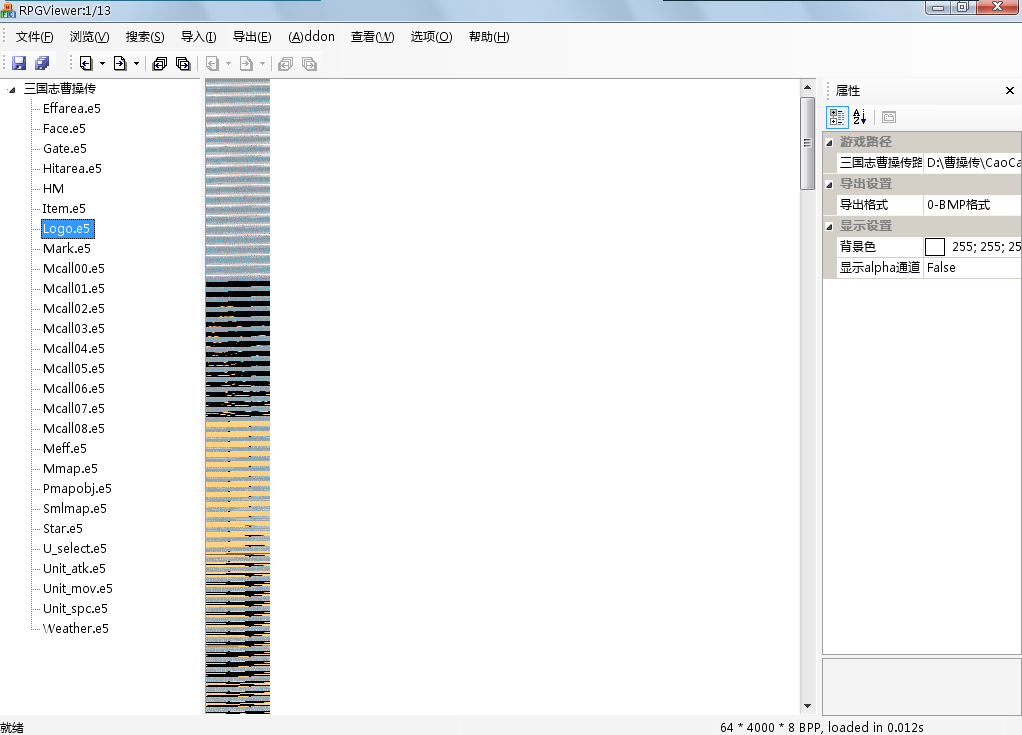Open the 导出(E) menu
The height and width of the screenshot is (735, 1022).
point(251,37)
